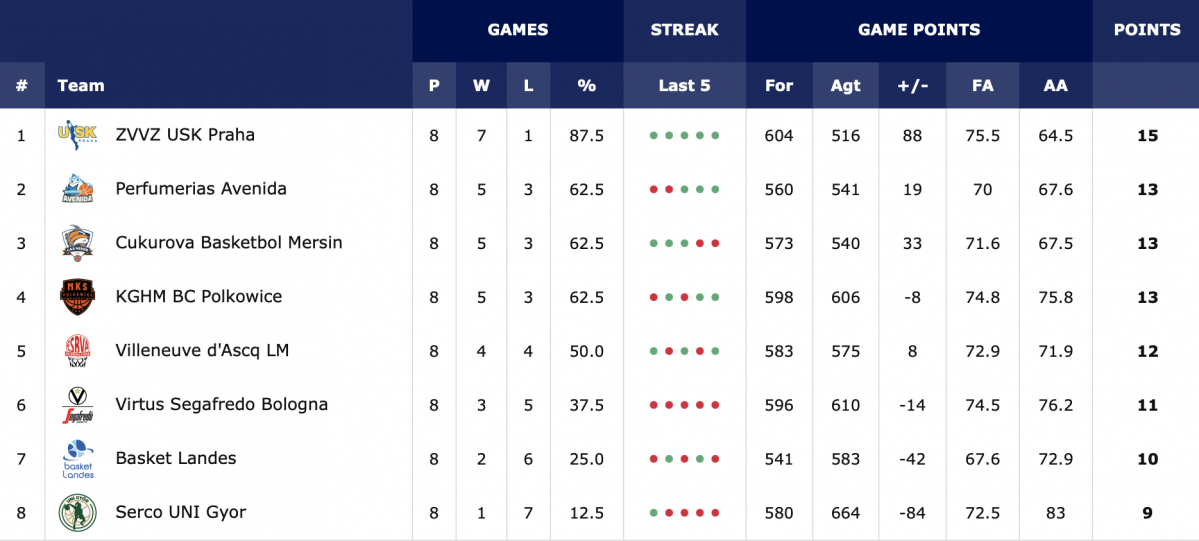Viewport: 1199px width, 541px height.
Task: Select the GAME POINTS group header
Action: 919,31
